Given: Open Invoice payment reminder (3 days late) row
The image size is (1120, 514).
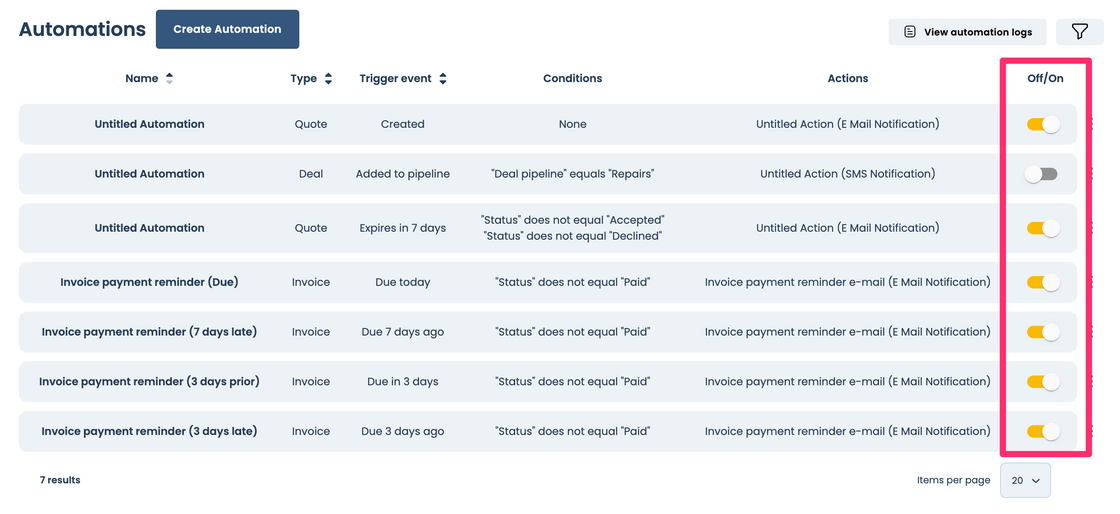Looking at the screenshot, I should tap(149, 431).
